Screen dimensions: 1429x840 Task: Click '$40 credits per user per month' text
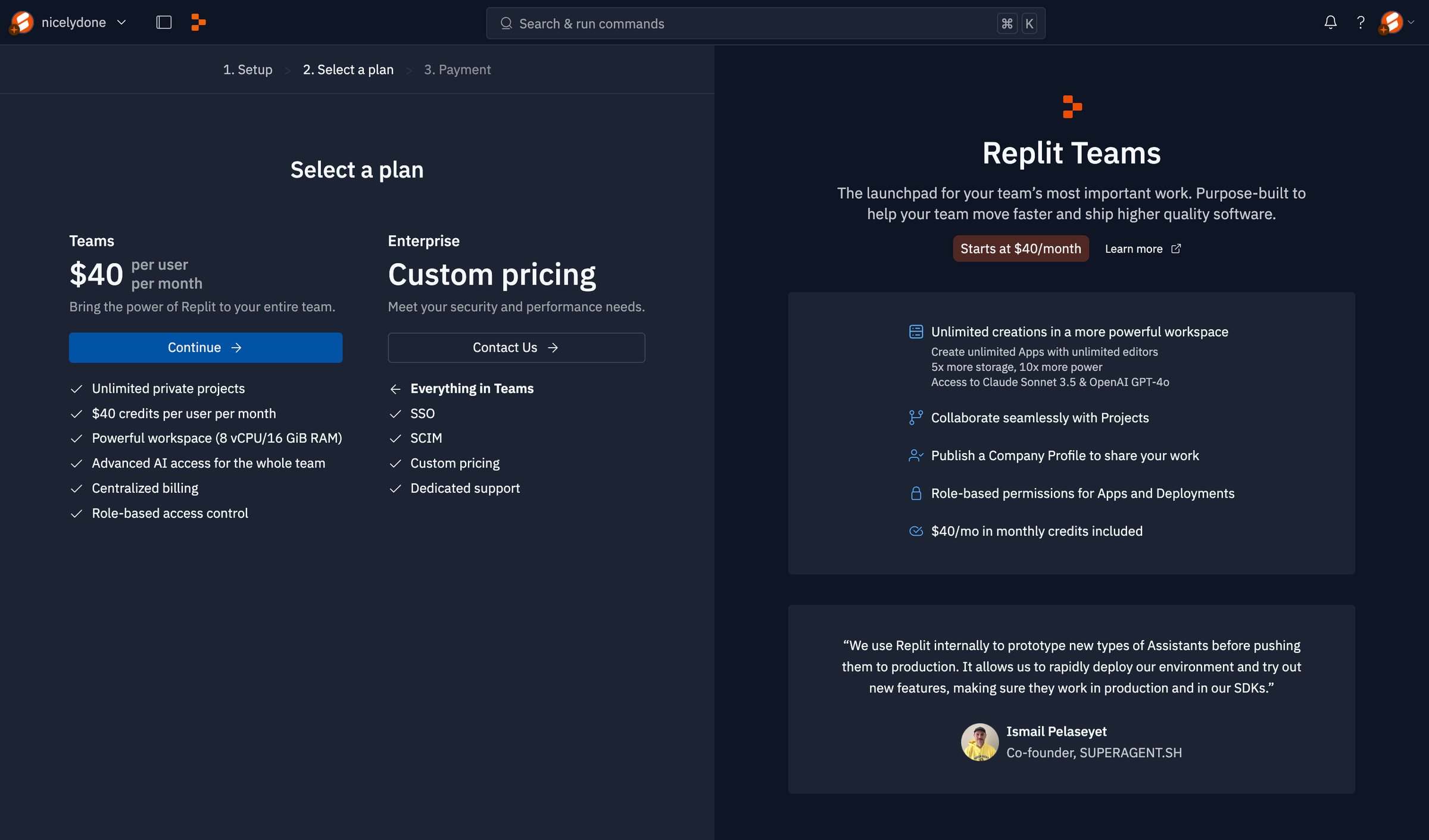click(x=184, y=414)
